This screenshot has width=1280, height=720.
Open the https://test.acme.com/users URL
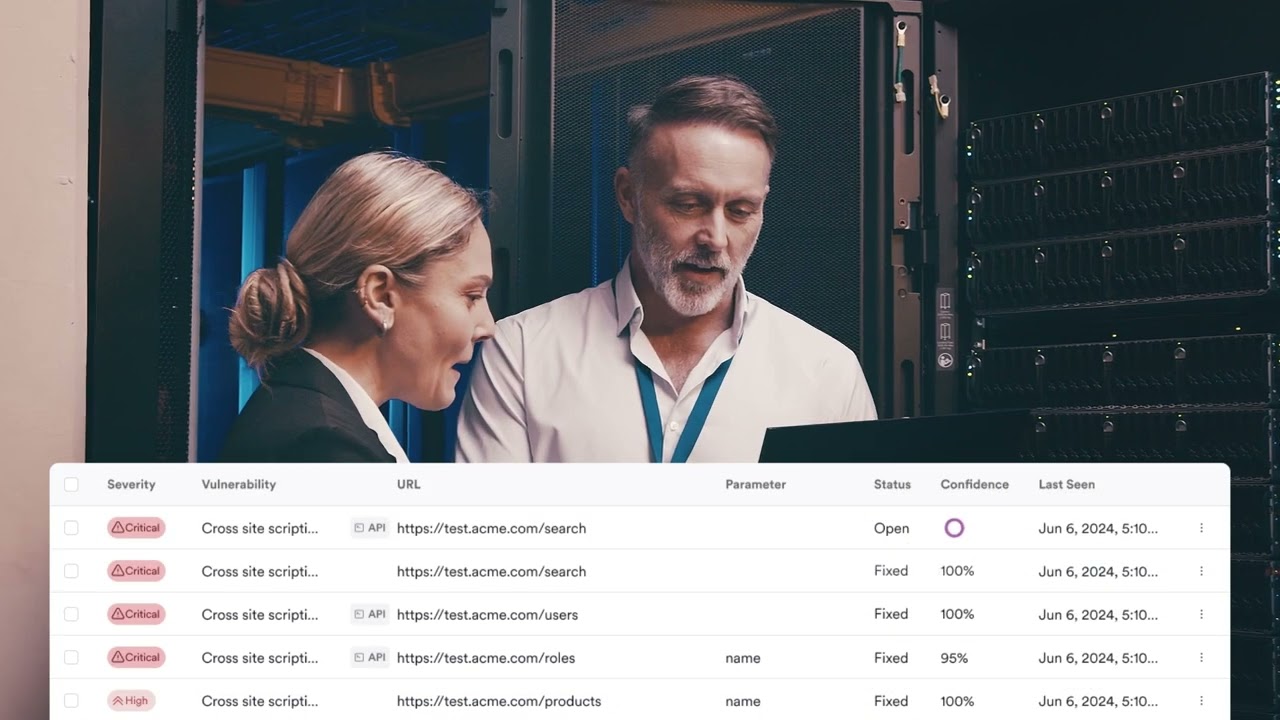tap(487, 614)
